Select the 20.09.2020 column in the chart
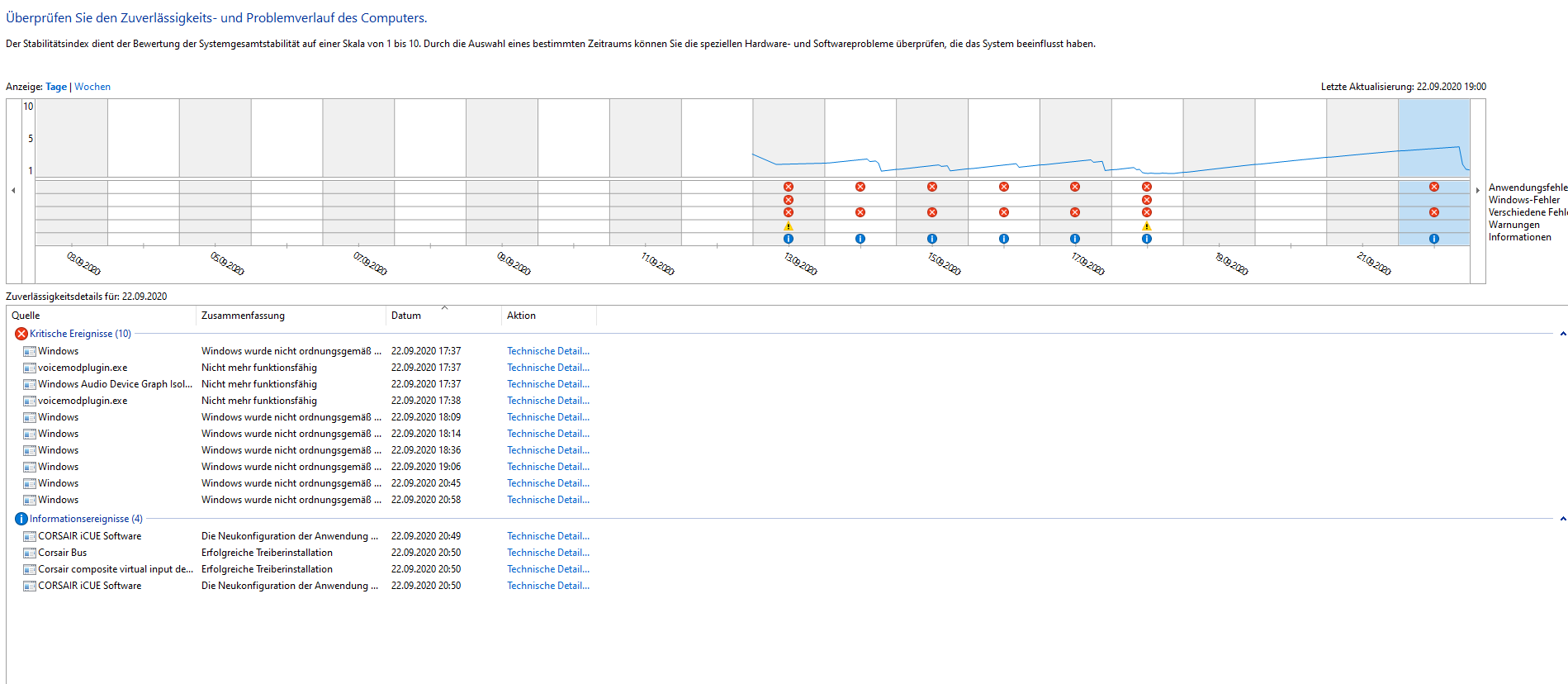This screenshot has height=684, width=1568. pyautogui.click(x=1291, y=172)
